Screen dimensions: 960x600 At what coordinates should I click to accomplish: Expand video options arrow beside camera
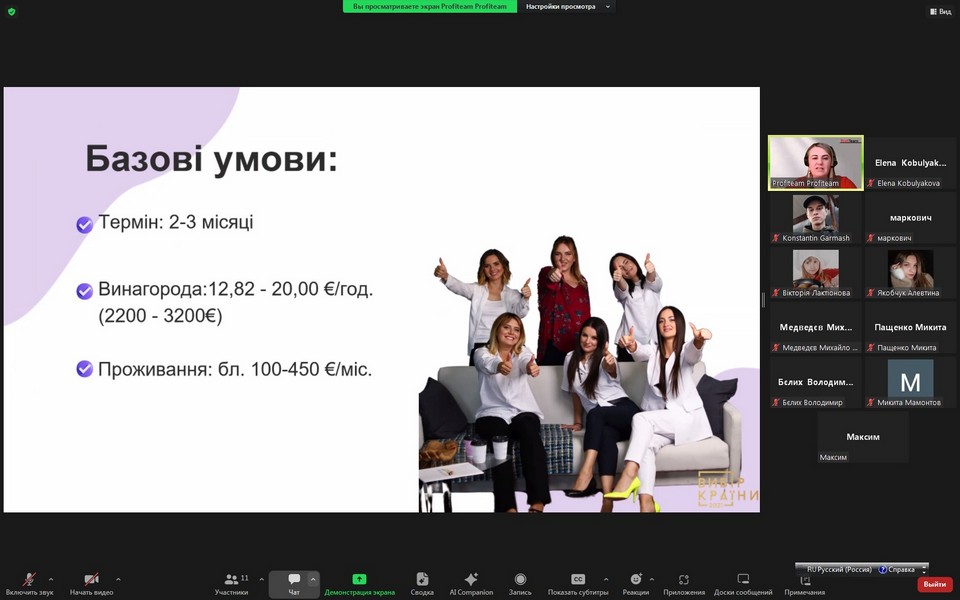pos(118,579)
